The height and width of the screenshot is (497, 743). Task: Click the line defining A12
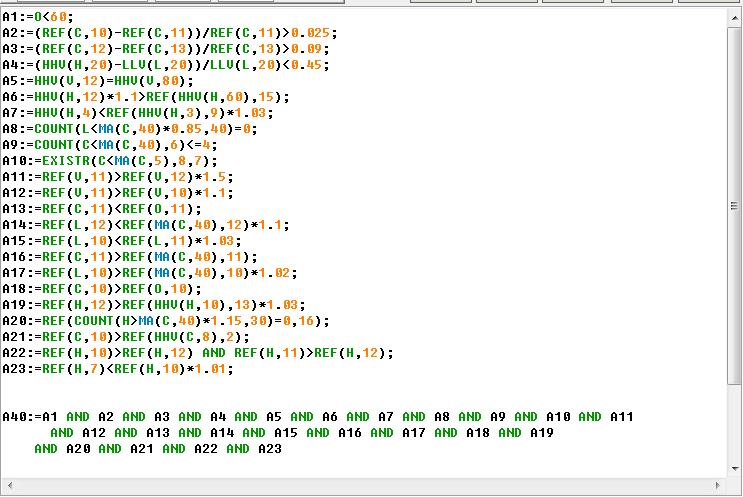[118, 193]
